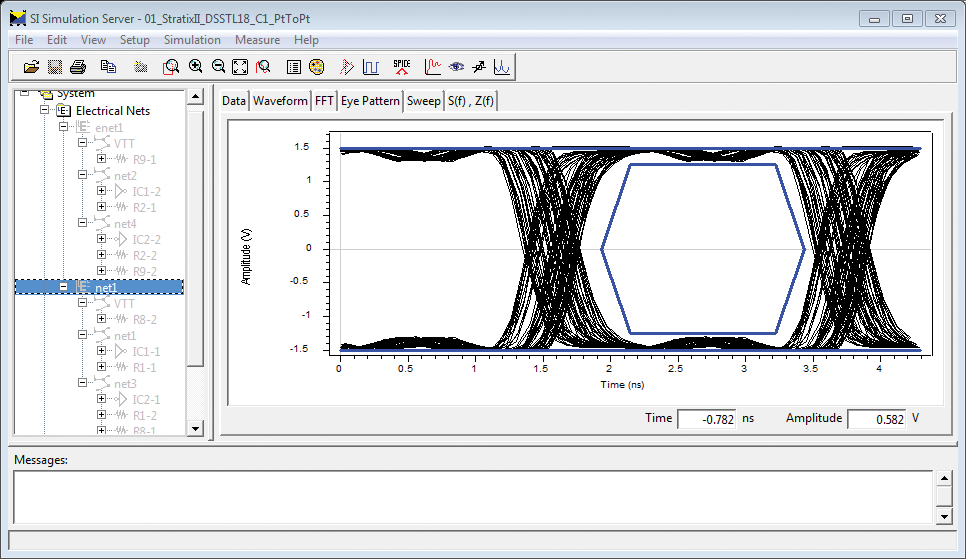Click the Open file folder icon
This screenshot has height=559, width=966.
tap(31, 67)
